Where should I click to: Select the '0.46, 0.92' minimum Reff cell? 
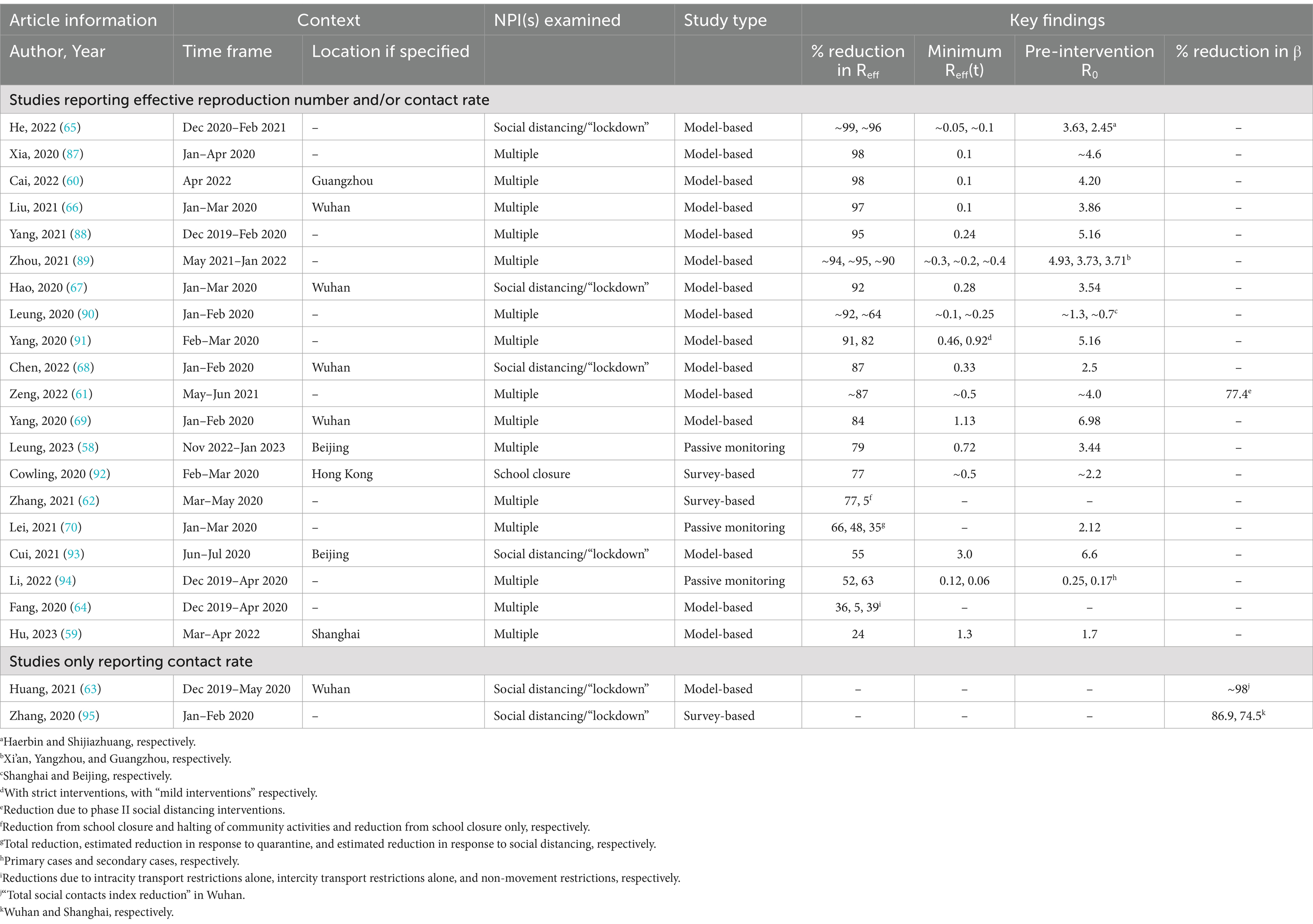[964, 341]
